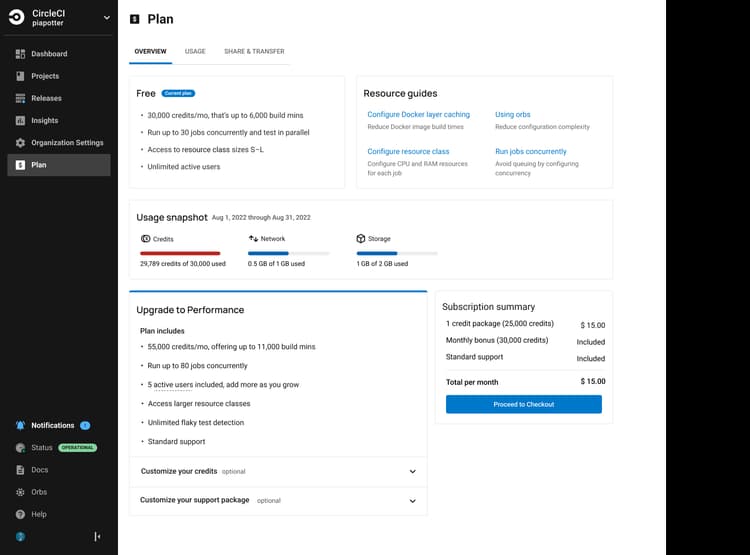Click the Storage usage progress bar
Viewport: 750px width, 555px height.
pos(397,253)
